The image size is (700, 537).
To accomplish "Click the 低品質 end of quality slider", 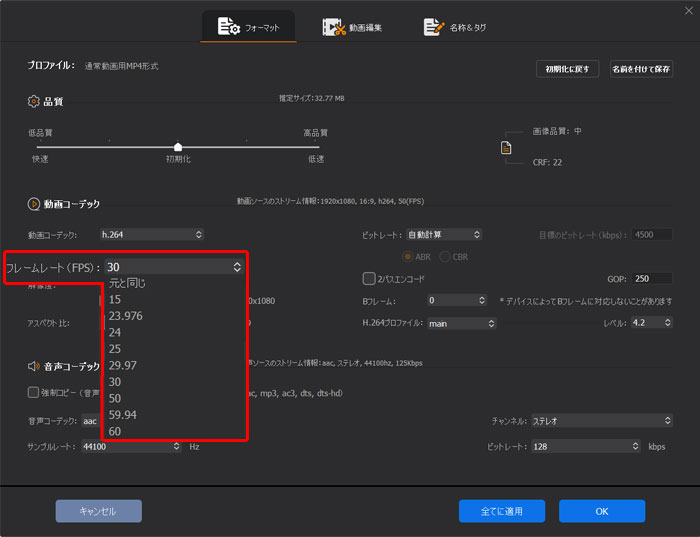I will [40, 133].
